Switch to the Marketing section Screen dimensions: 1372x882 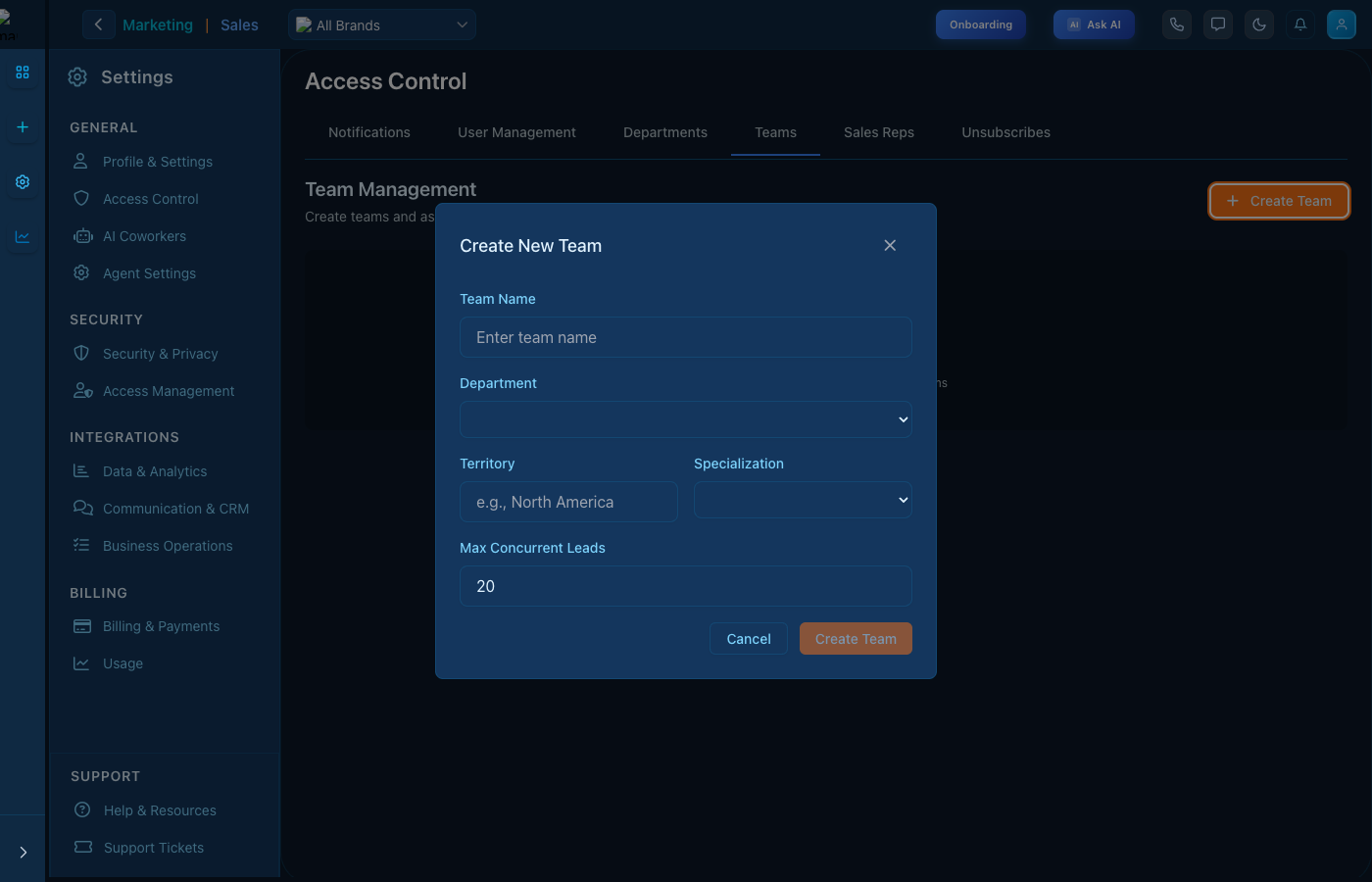click(158, 25)
